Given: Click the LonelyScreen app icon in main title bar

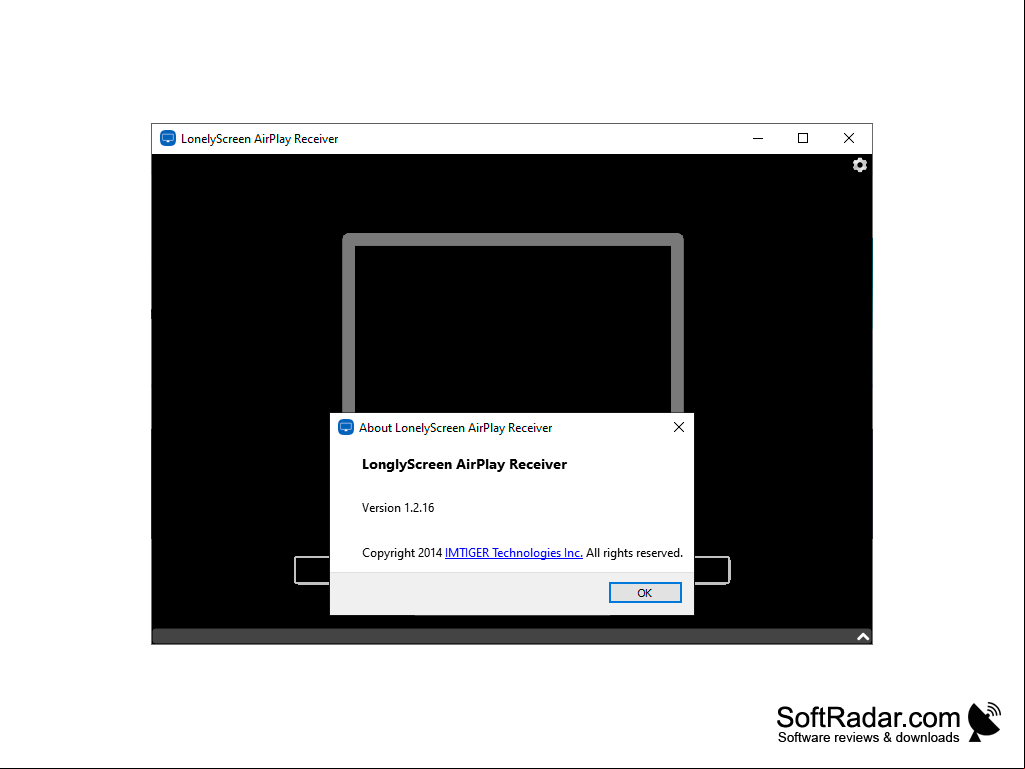Looking at the screenshot, I should (x=168, y=138).
